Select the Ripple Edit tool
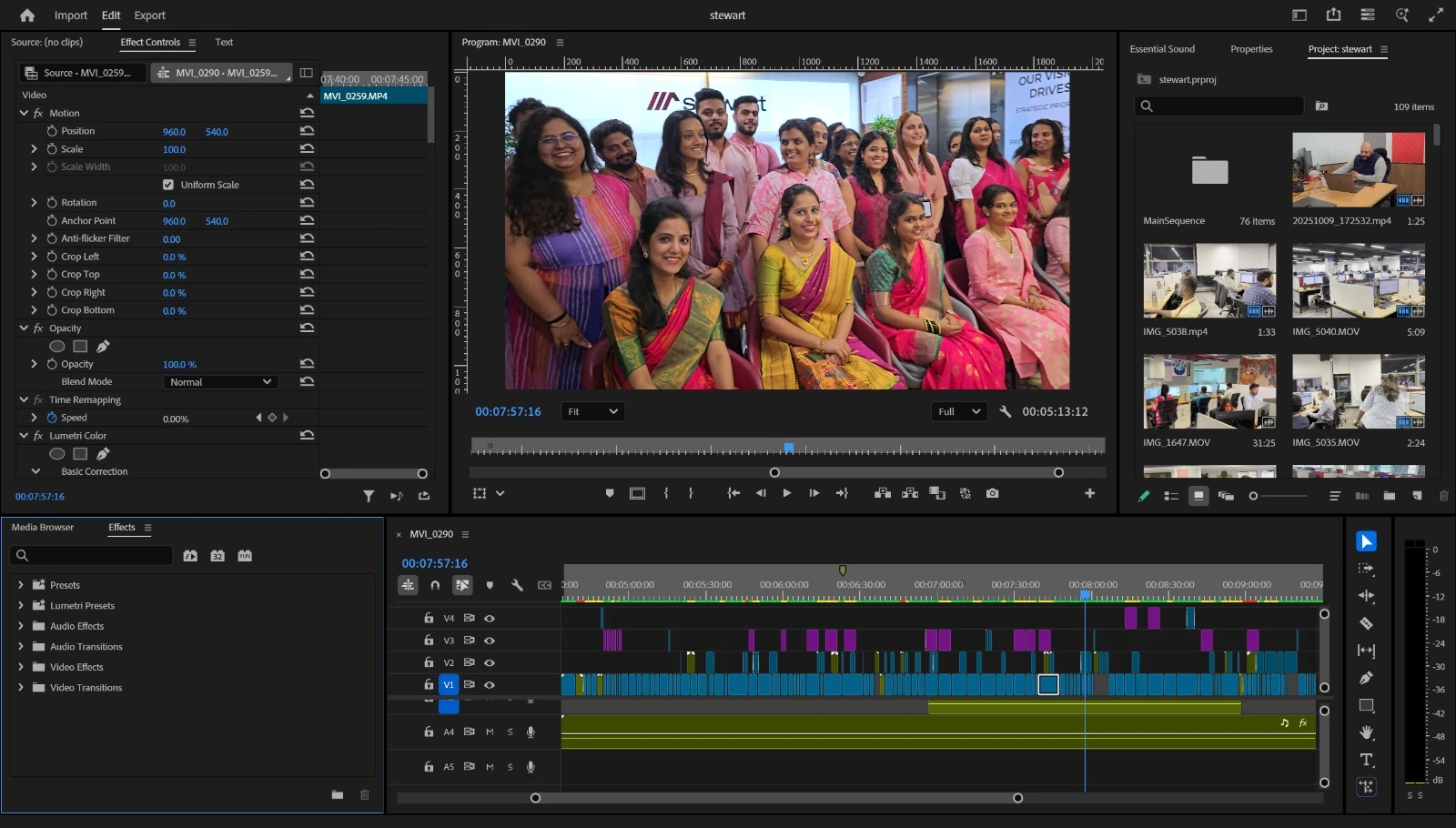 pyautogui.click(x=1366, y=596)
